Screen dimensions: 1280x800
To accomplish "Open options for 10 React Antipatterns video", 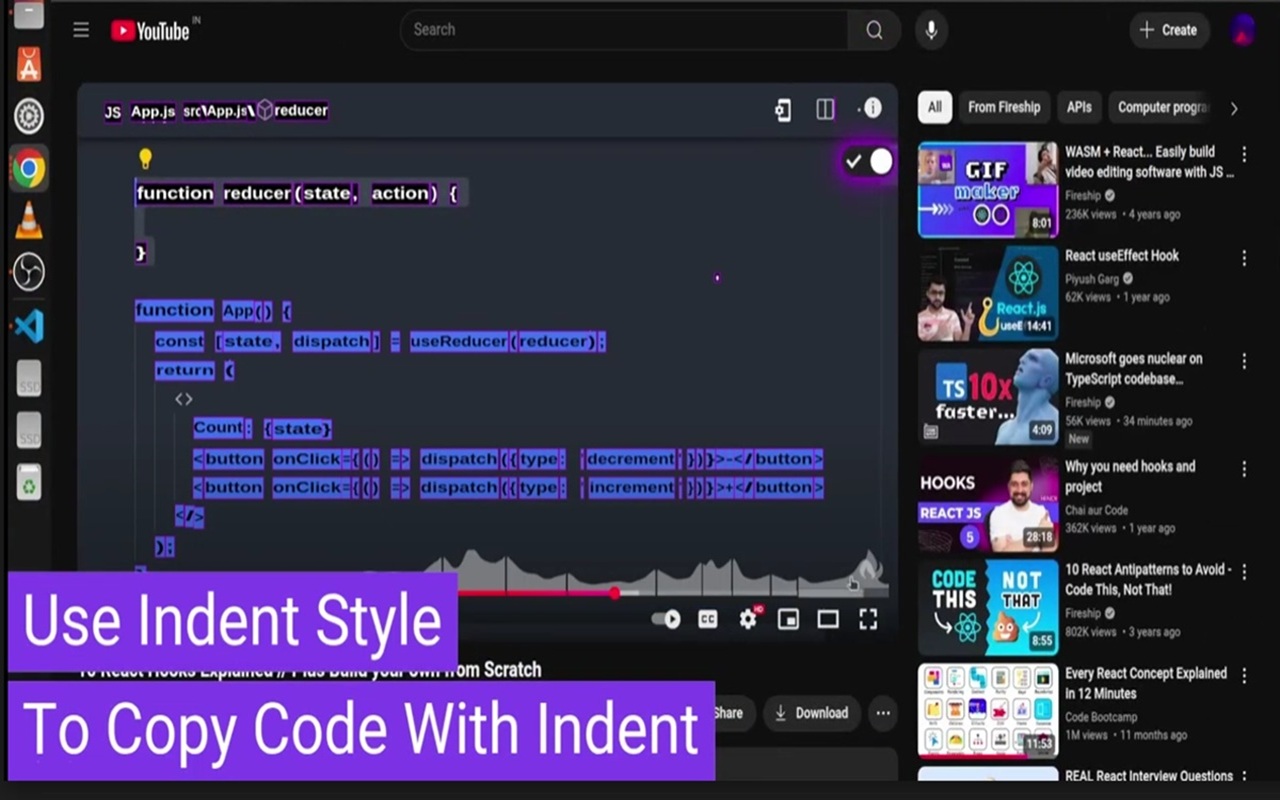I will click(1244, 572).
